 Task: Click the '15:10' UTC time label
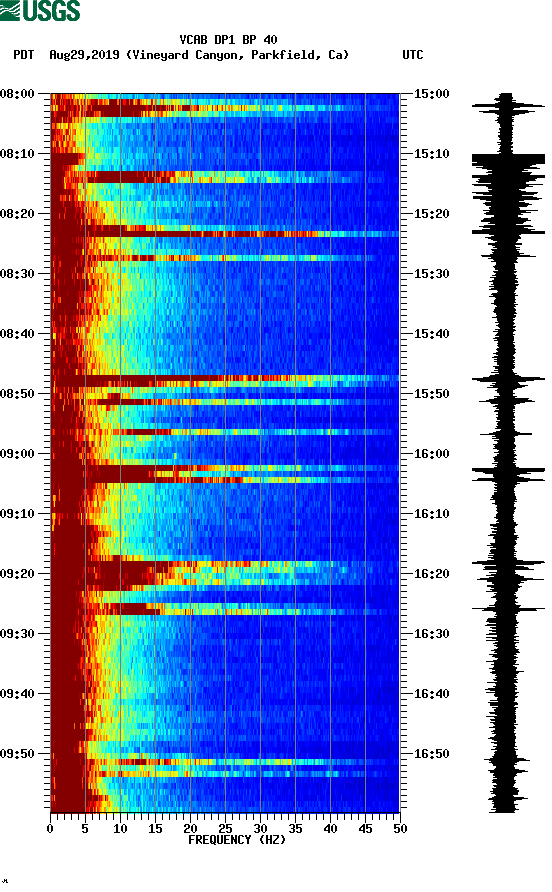[431, 154]
